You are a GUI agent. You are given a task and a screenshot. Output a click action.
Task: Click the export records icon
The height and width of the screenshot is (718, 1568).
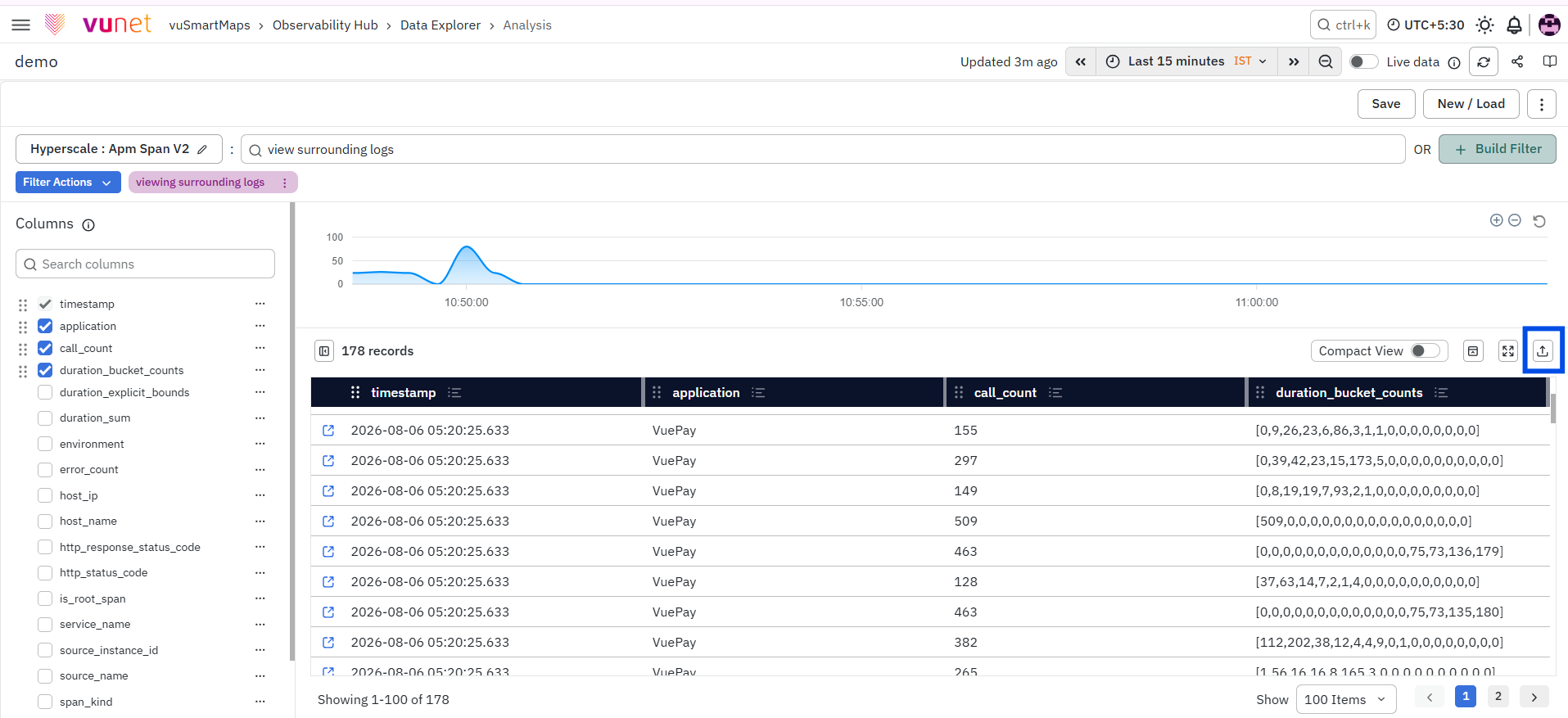[x=1543, y=351]
